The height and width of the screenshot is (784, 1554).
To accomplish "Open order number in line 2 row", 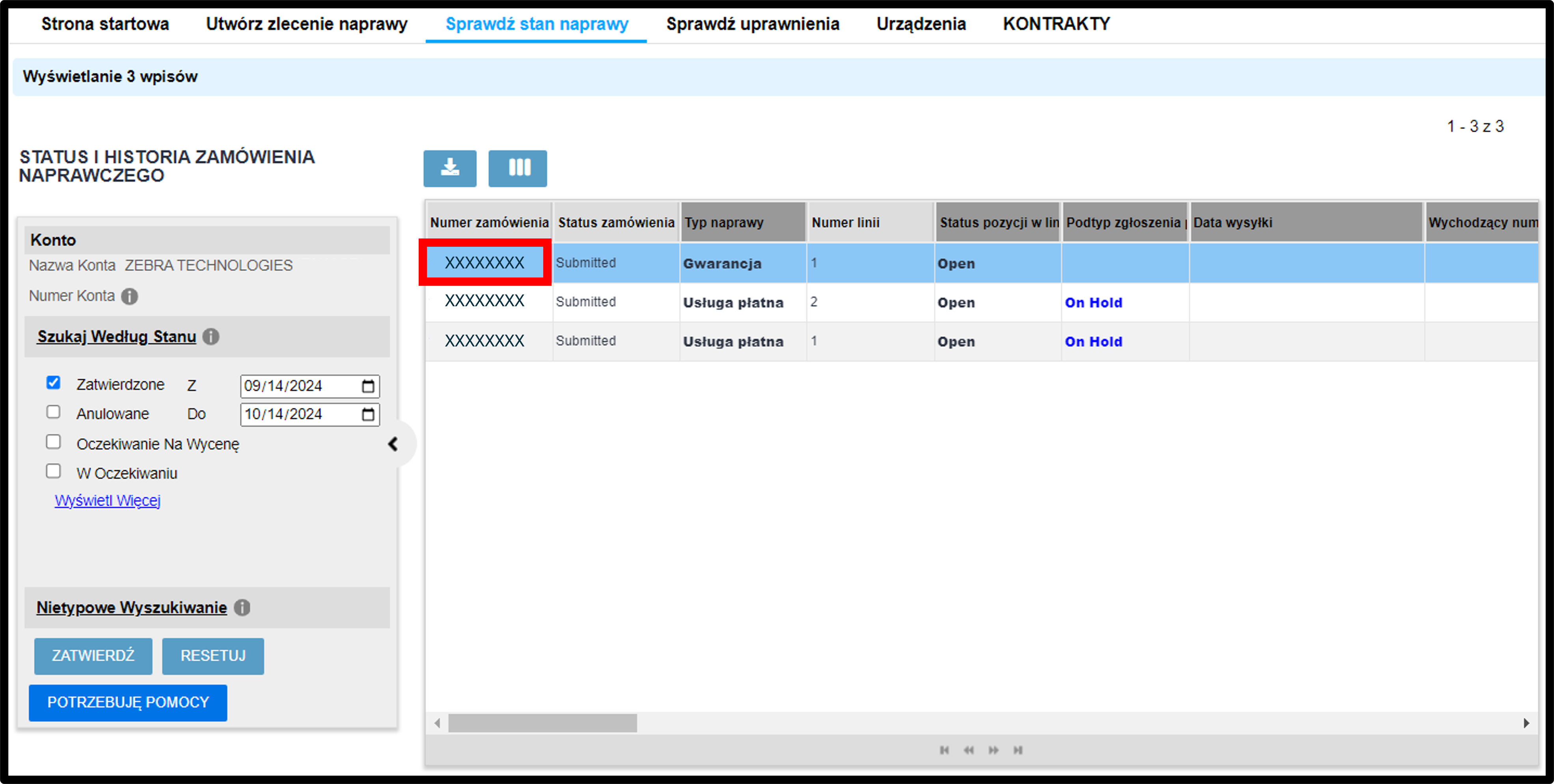I will [484, 300].
